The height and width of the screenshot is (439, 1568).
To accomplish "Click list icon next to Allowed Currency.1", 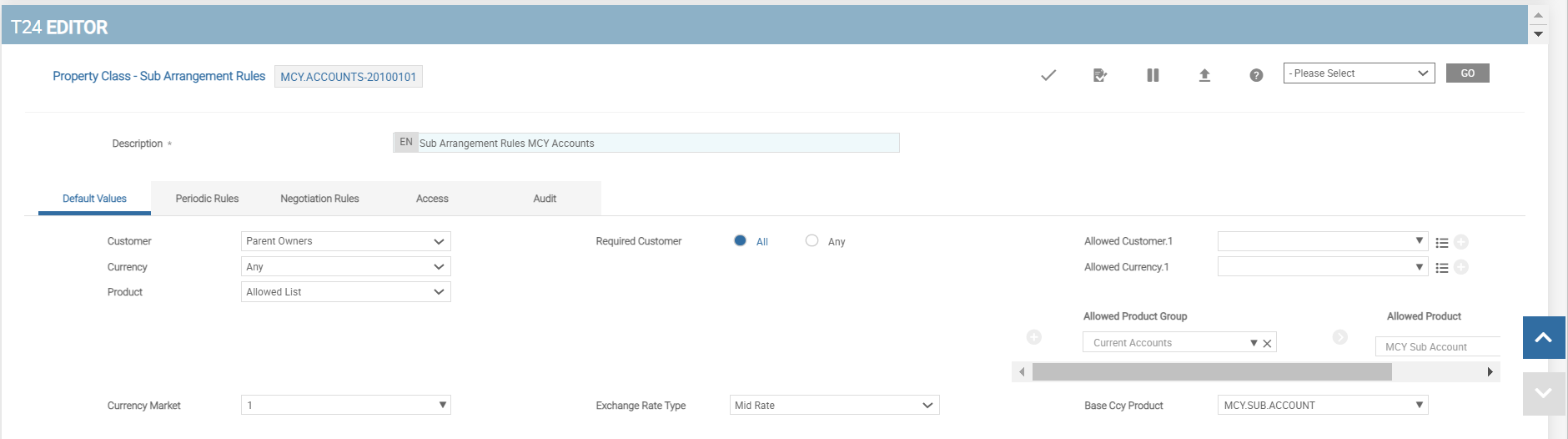I will 1442,268.
